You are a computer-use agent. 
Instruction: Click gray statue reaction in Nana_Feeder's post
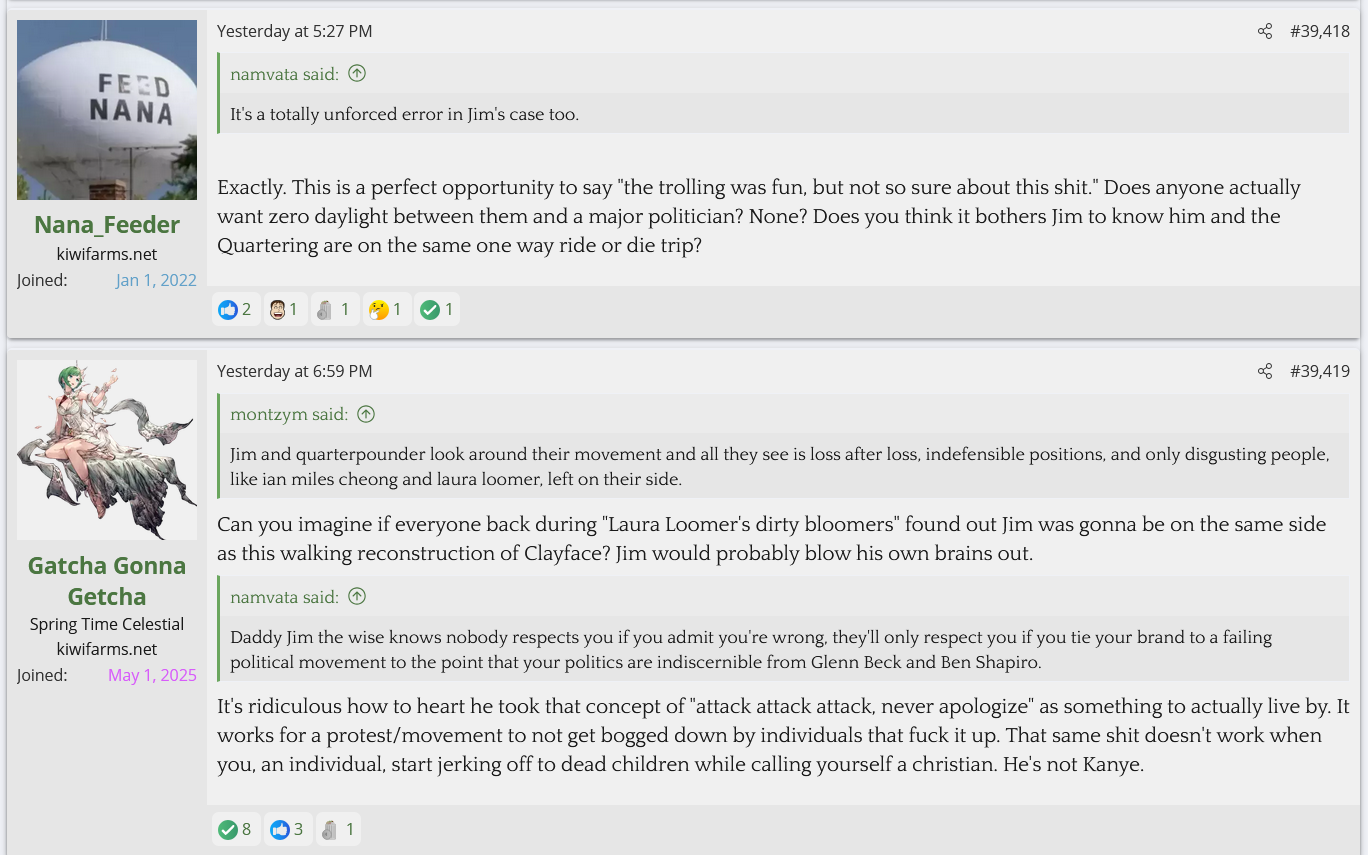point(334,310)
